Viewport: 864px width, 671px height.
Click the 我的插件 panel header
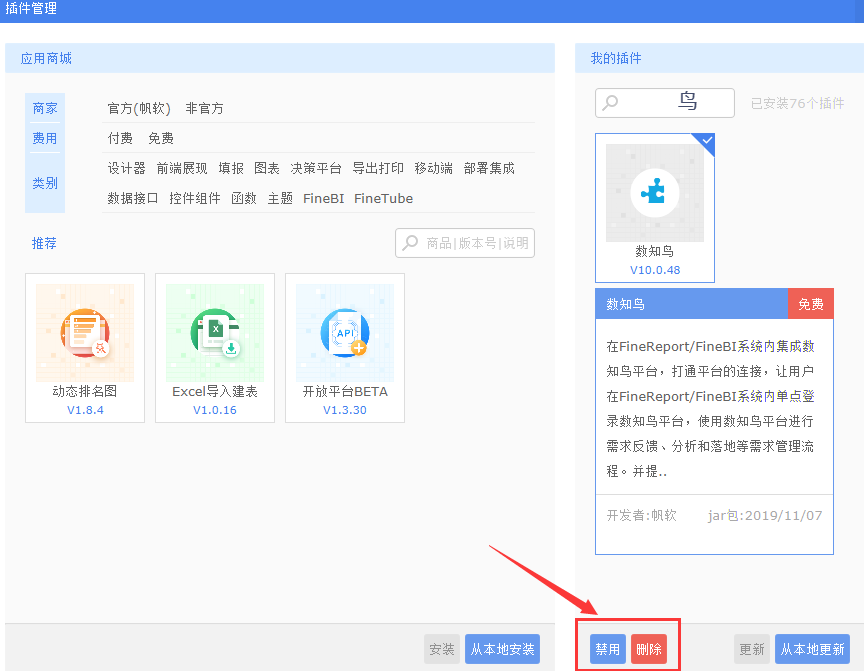tap(720, 58)
